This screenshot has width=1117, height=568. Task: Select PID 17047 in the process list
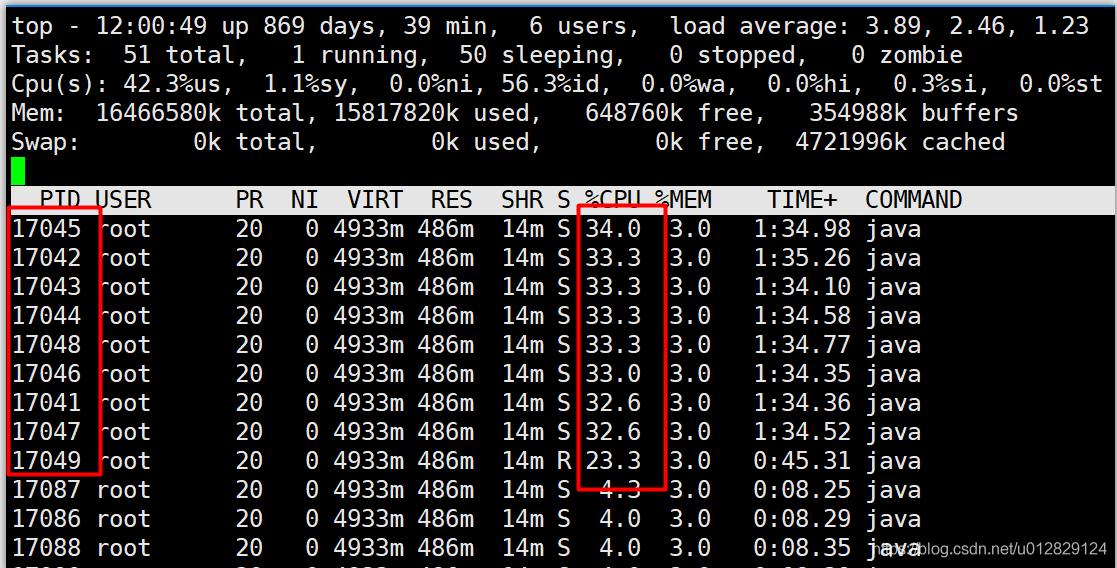[47, 432]
